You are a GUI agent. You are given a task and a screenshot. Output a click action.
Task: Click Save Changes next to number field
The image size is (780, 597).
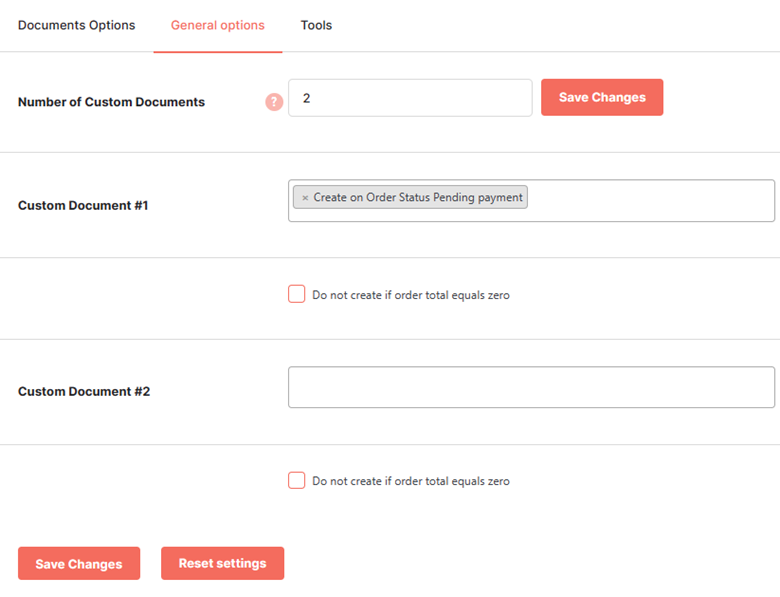[602, 97]
